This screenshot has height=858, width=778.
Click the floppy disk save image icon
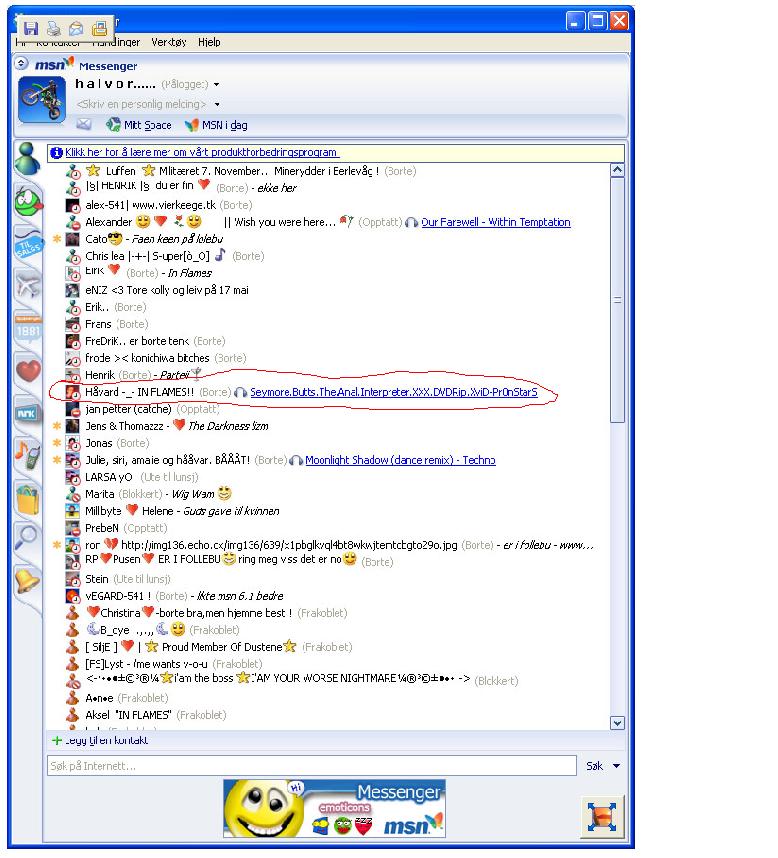click(x=31, y=28)
